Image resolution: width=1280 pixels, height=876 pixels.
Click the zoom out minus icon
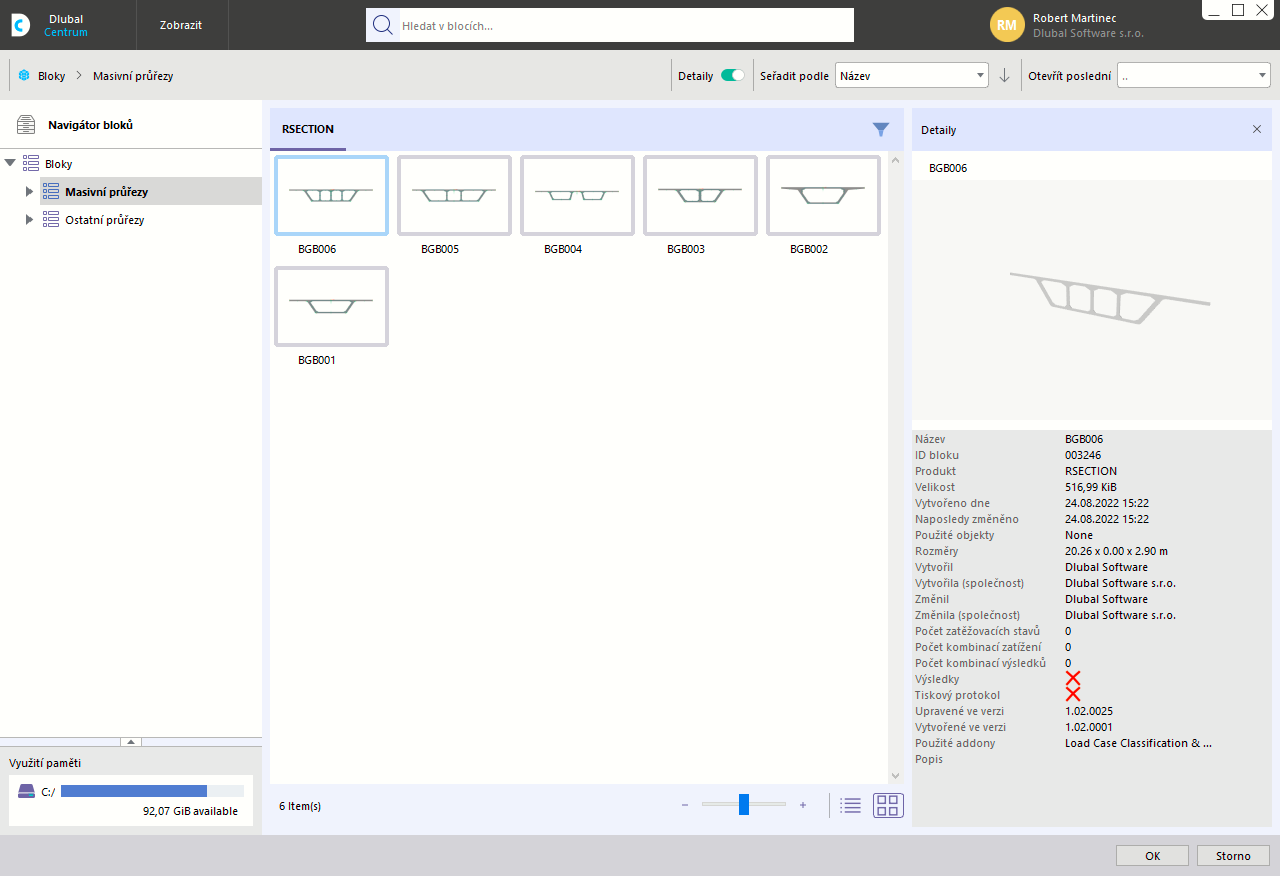tap(685, 805)
